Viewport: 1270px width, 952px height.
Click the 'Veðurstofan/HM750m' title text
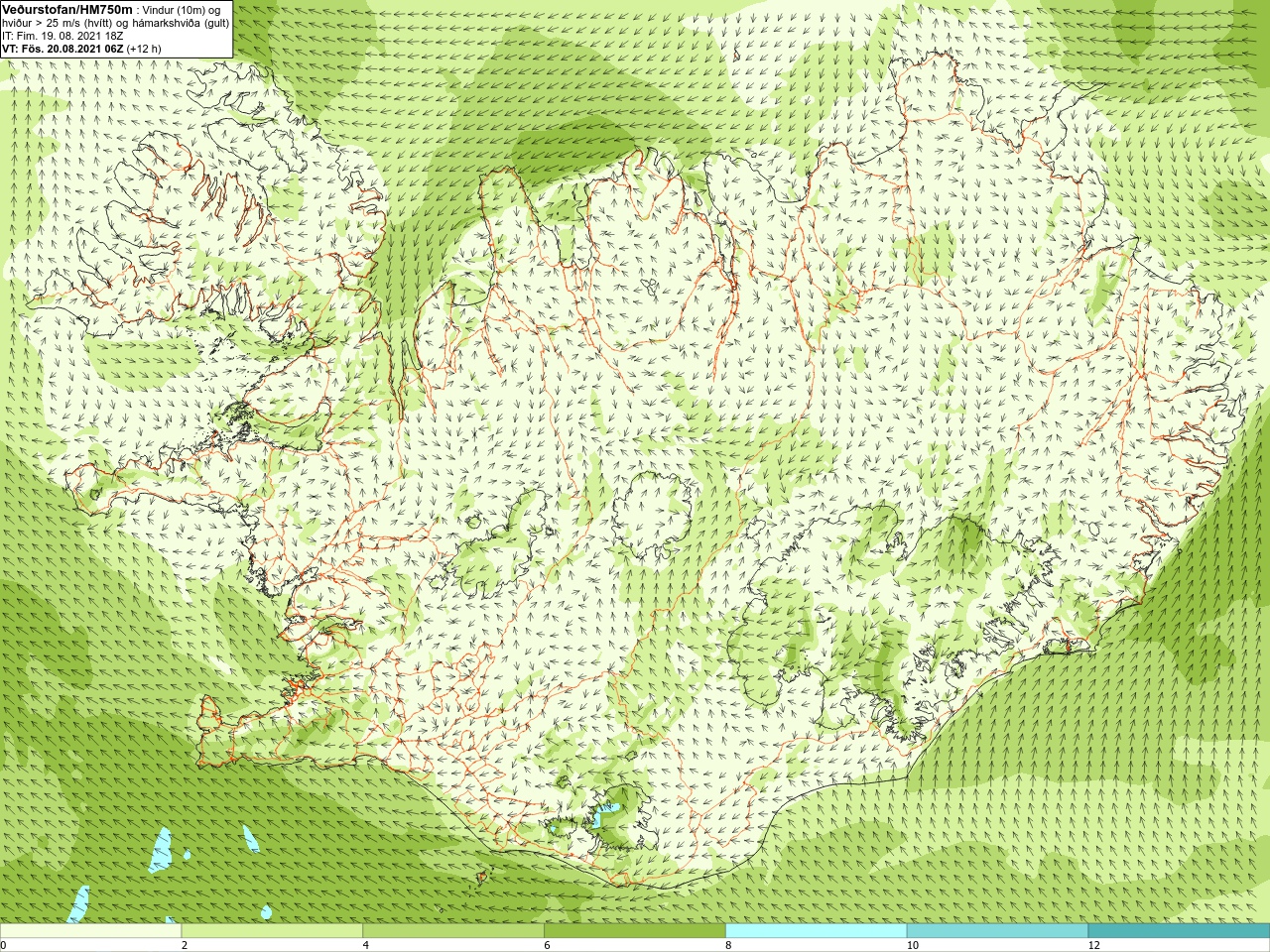(67, 9)
